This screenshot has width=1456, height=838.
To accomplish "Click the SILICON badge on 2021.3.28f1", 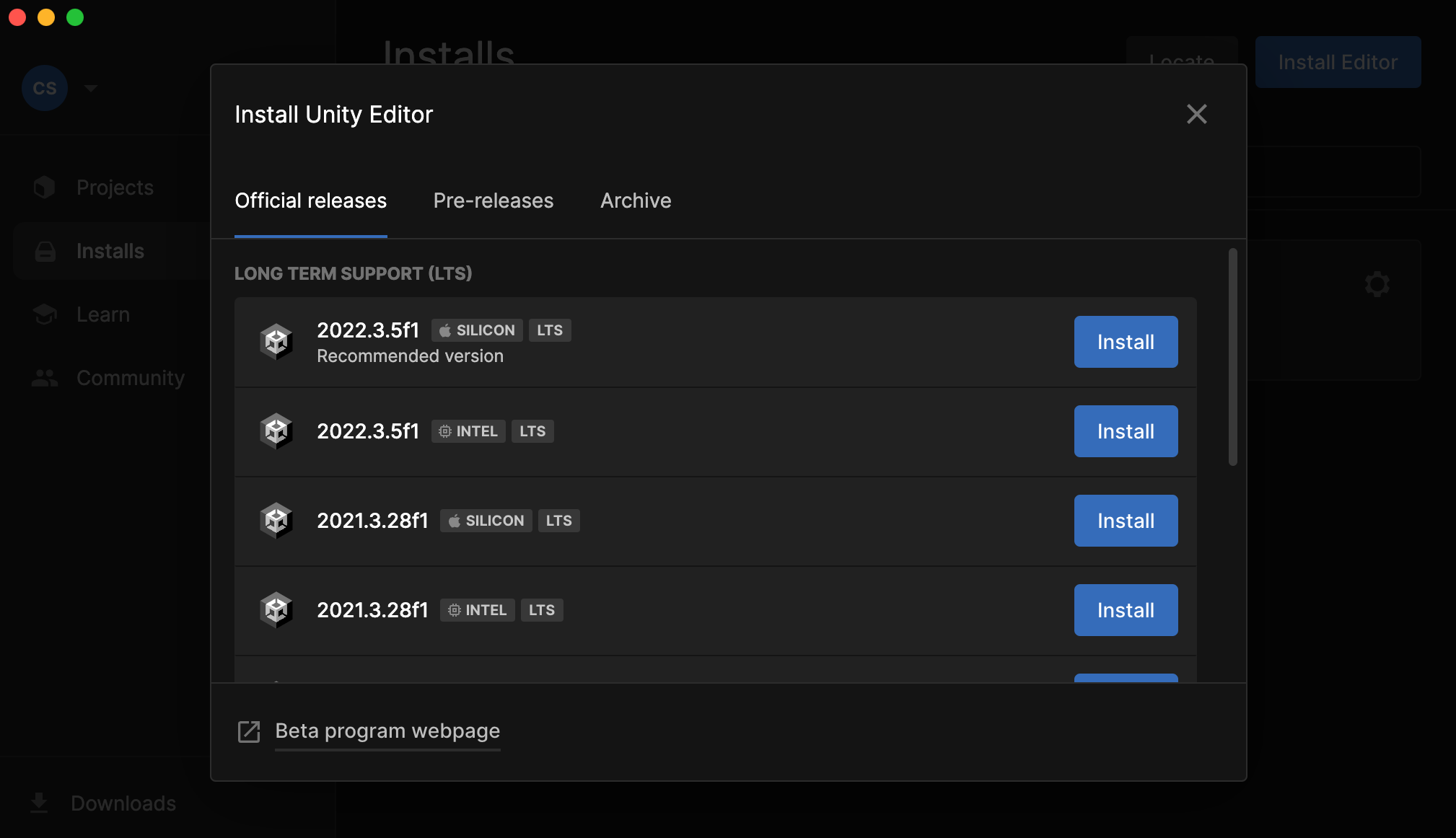I will [486, 521].
